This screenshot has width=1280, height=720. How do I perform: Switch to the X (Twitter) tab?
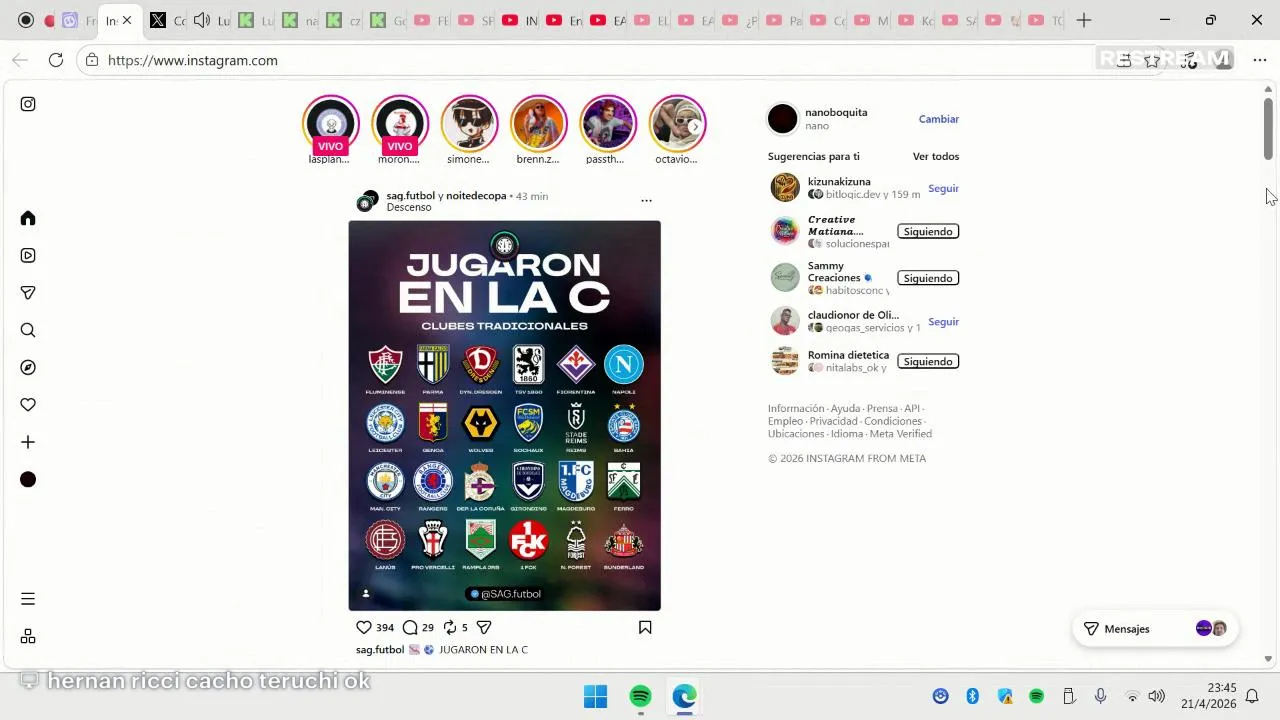click(157, 20)
